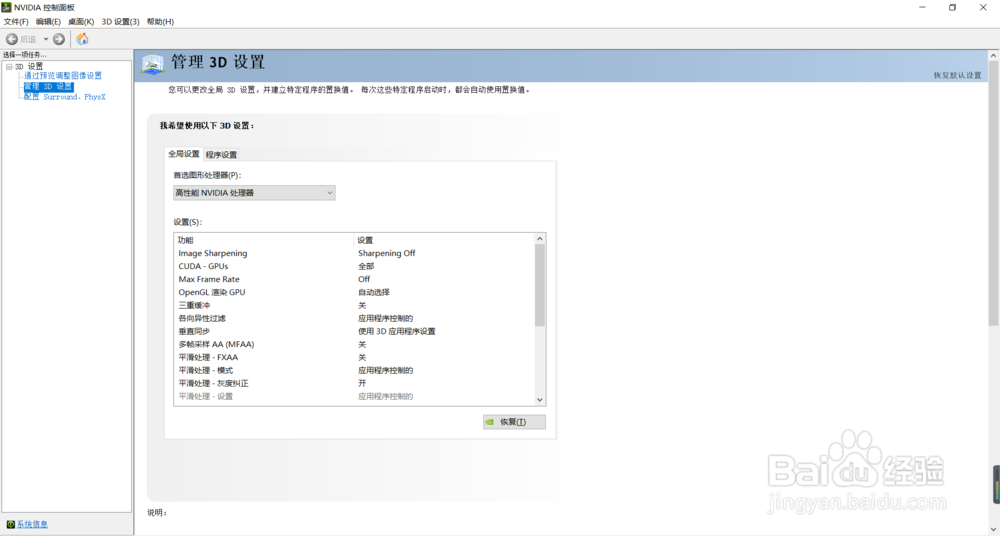Click the NVIDIA app icon in title bar
Image resolution: width=1000 pixels, height=536 pixels.
[x=6, y=8]
